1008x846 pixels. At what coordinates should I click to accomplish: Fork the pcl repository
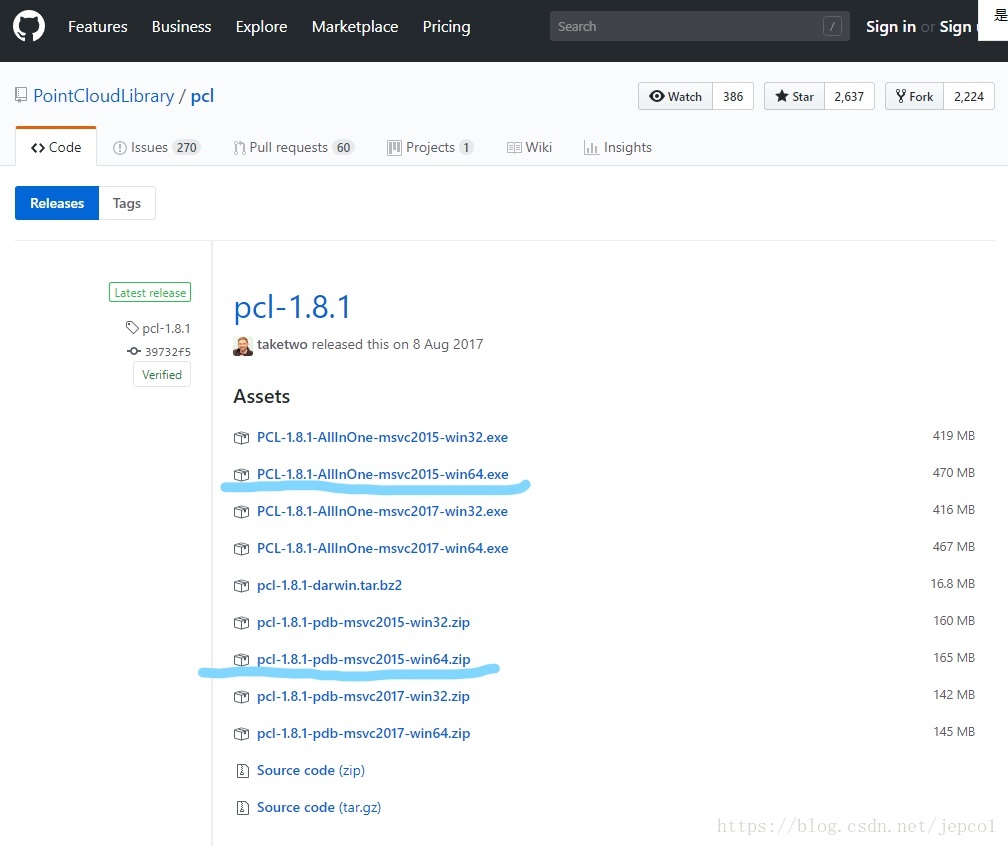(x=914, y=96)
